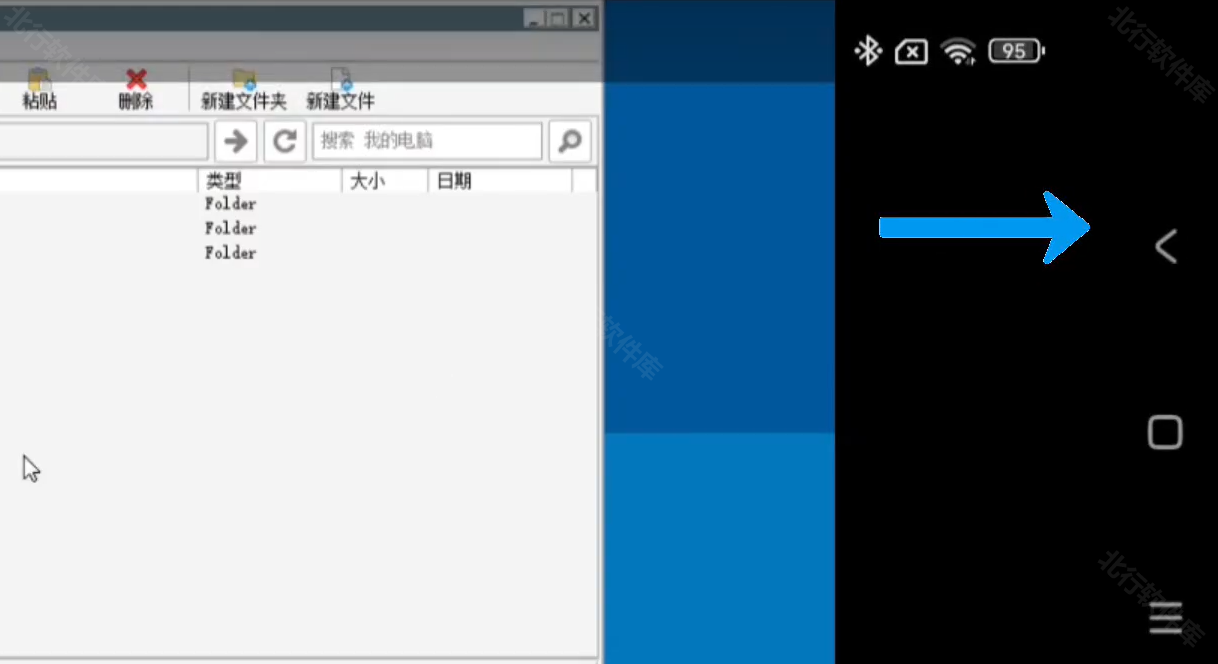Tap the Bluetooth status icon
Viewport: 1218px width, 664px height.
[867, 51]
